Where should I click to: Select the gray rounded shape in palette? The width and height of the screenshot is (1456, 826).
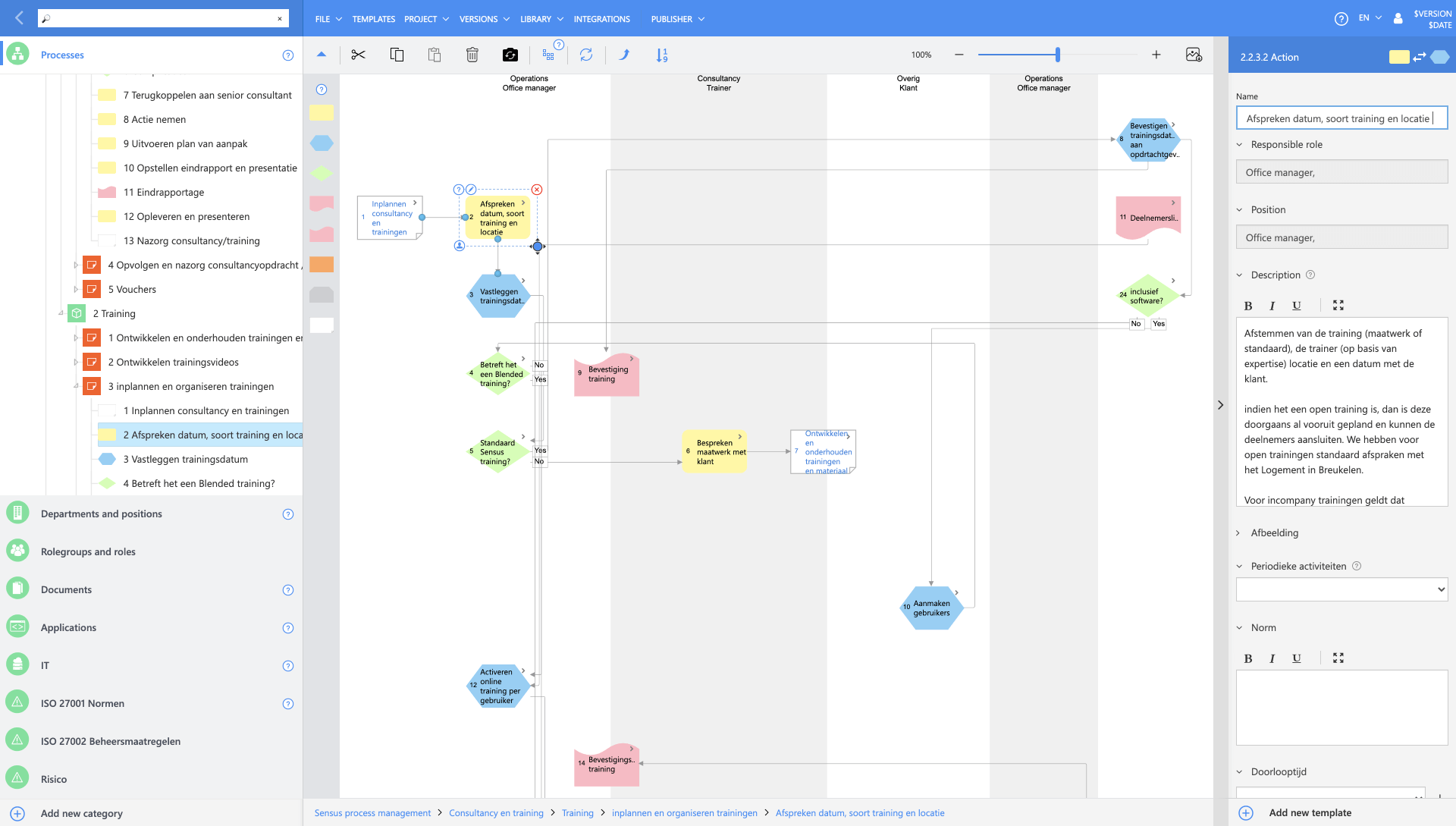click(x=322, y=294)
